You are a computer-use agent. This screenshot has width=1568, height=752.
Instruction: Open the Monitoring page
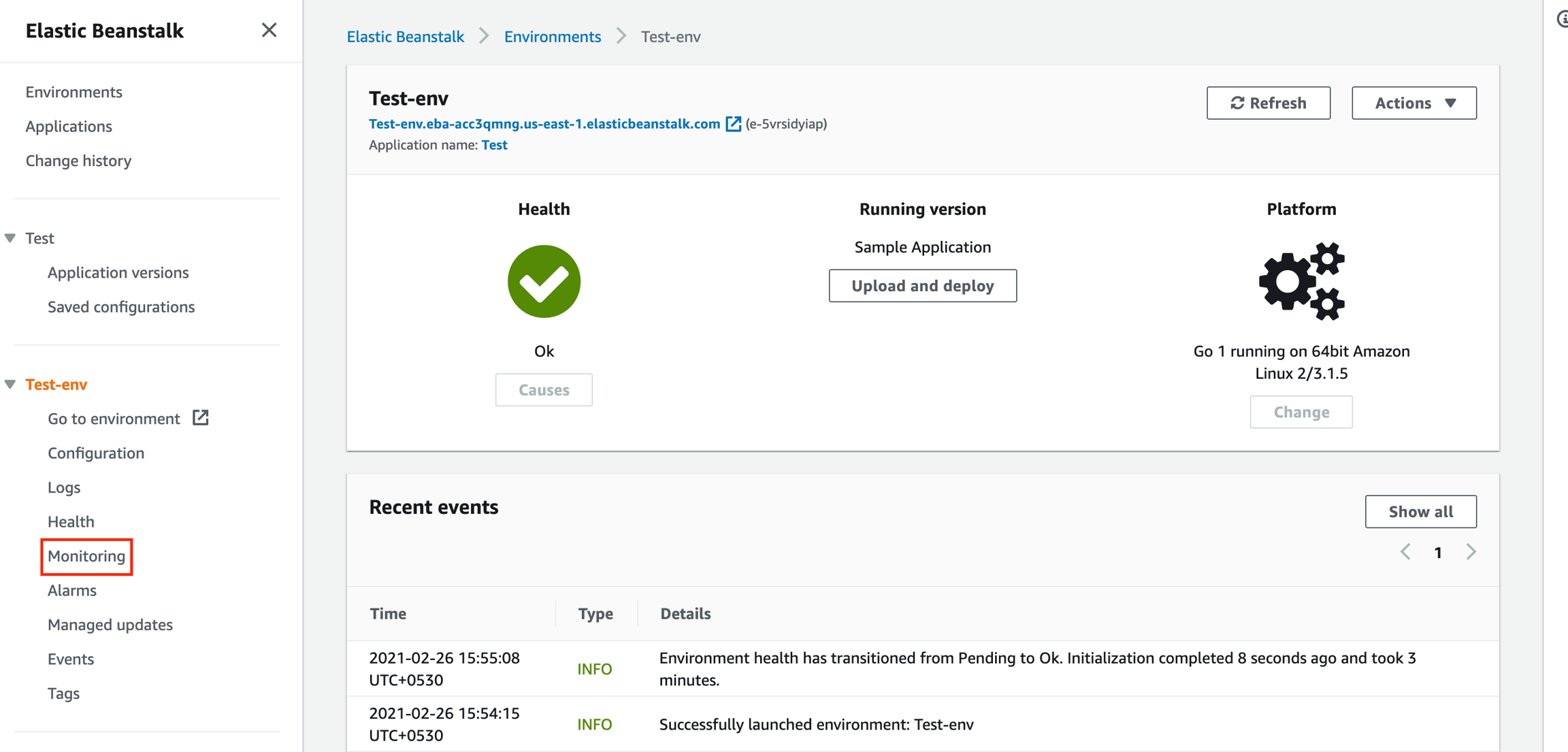(x=86, y=556)
